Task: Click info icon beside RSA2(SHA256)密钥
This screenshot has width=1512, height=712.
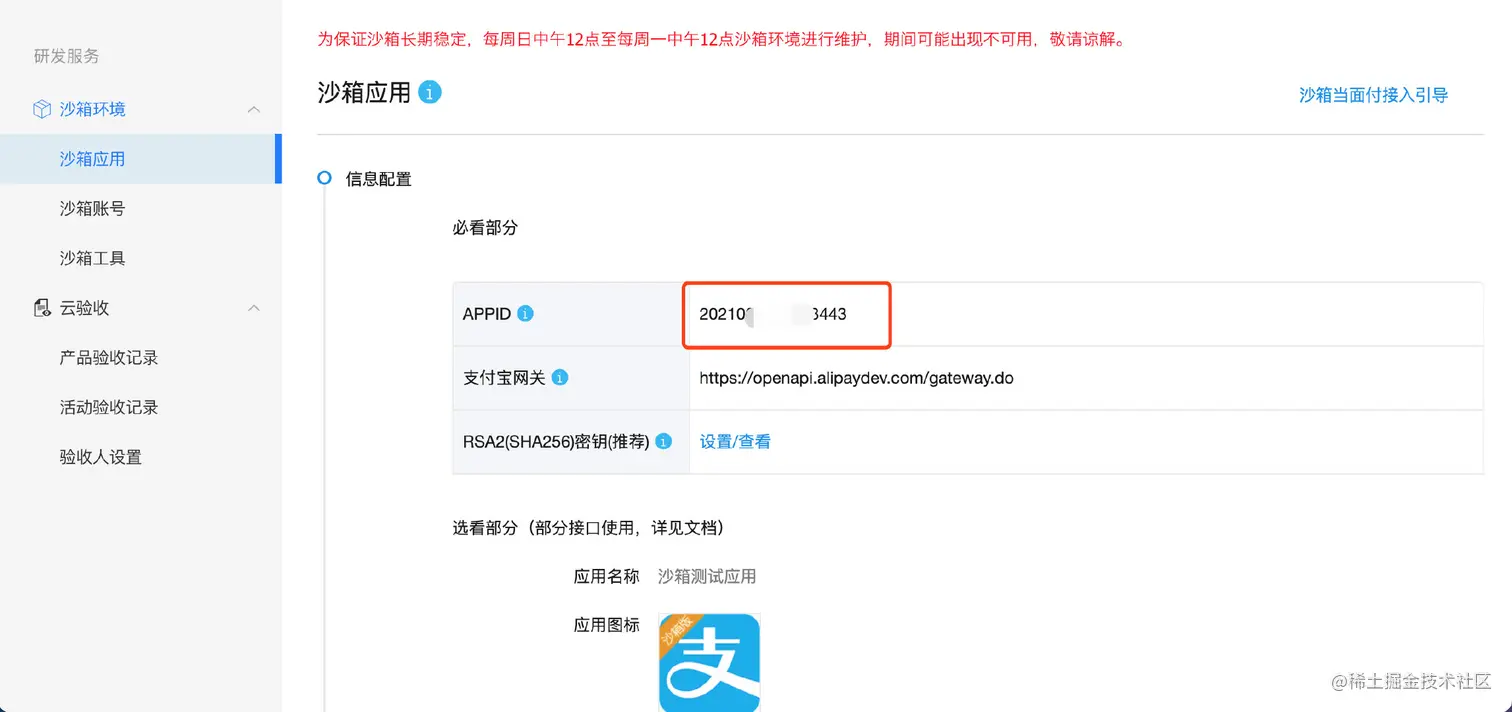Action: click(663, 441)
